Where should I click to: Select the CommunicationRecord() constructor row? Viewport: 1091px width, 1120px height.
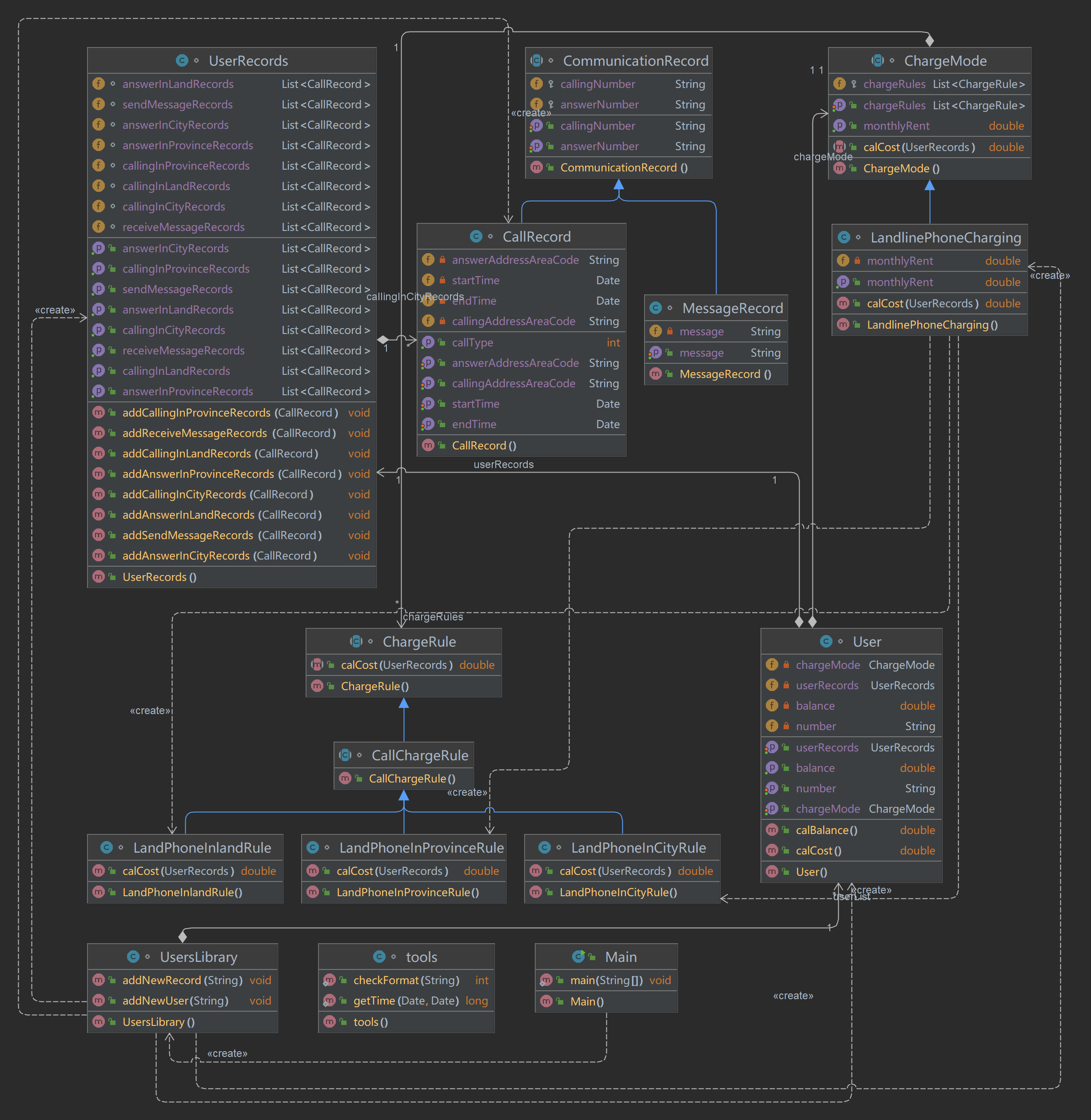[623, 168]
